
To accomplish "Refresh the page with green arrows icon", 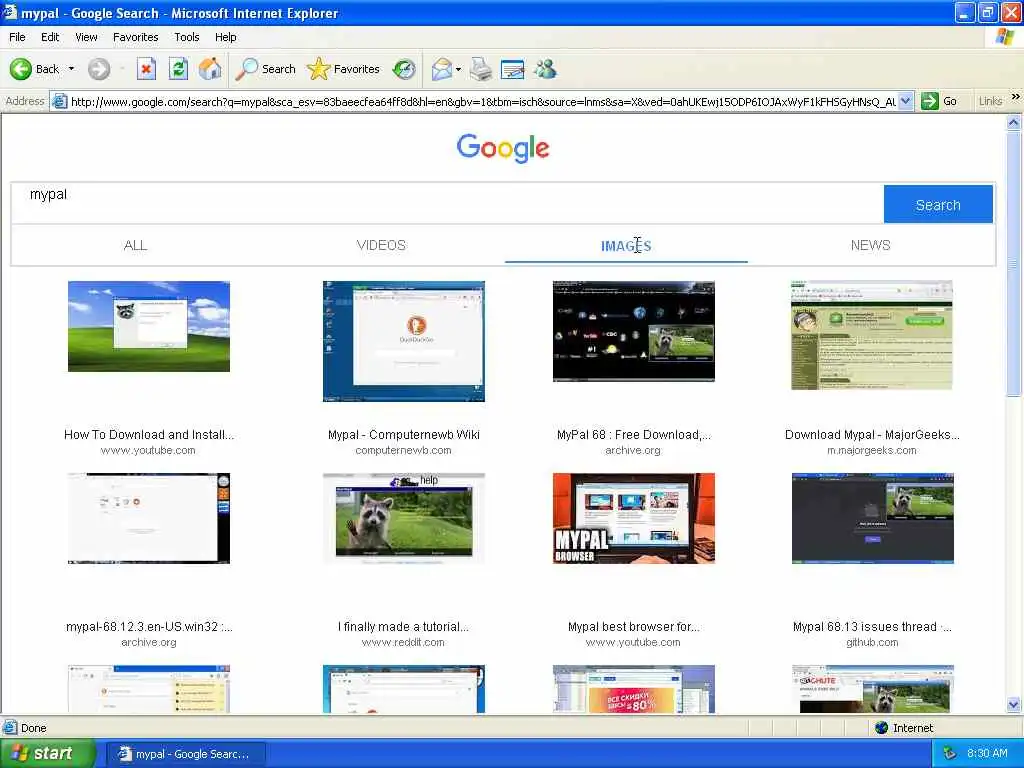I will click(x=178, y=69).
